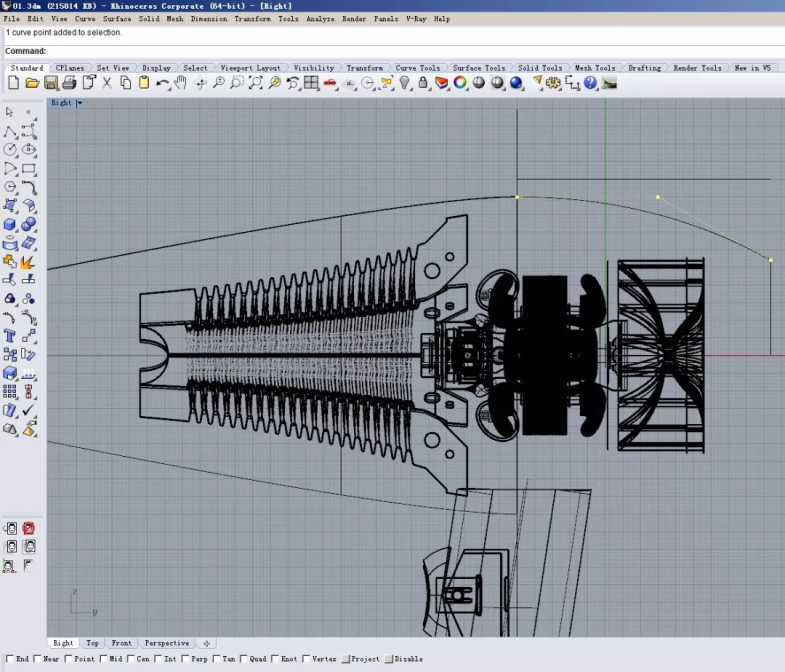Enable the End object snap checkbox
The height and width of the screenshot is (672, 785).
[x=10, y=659]
